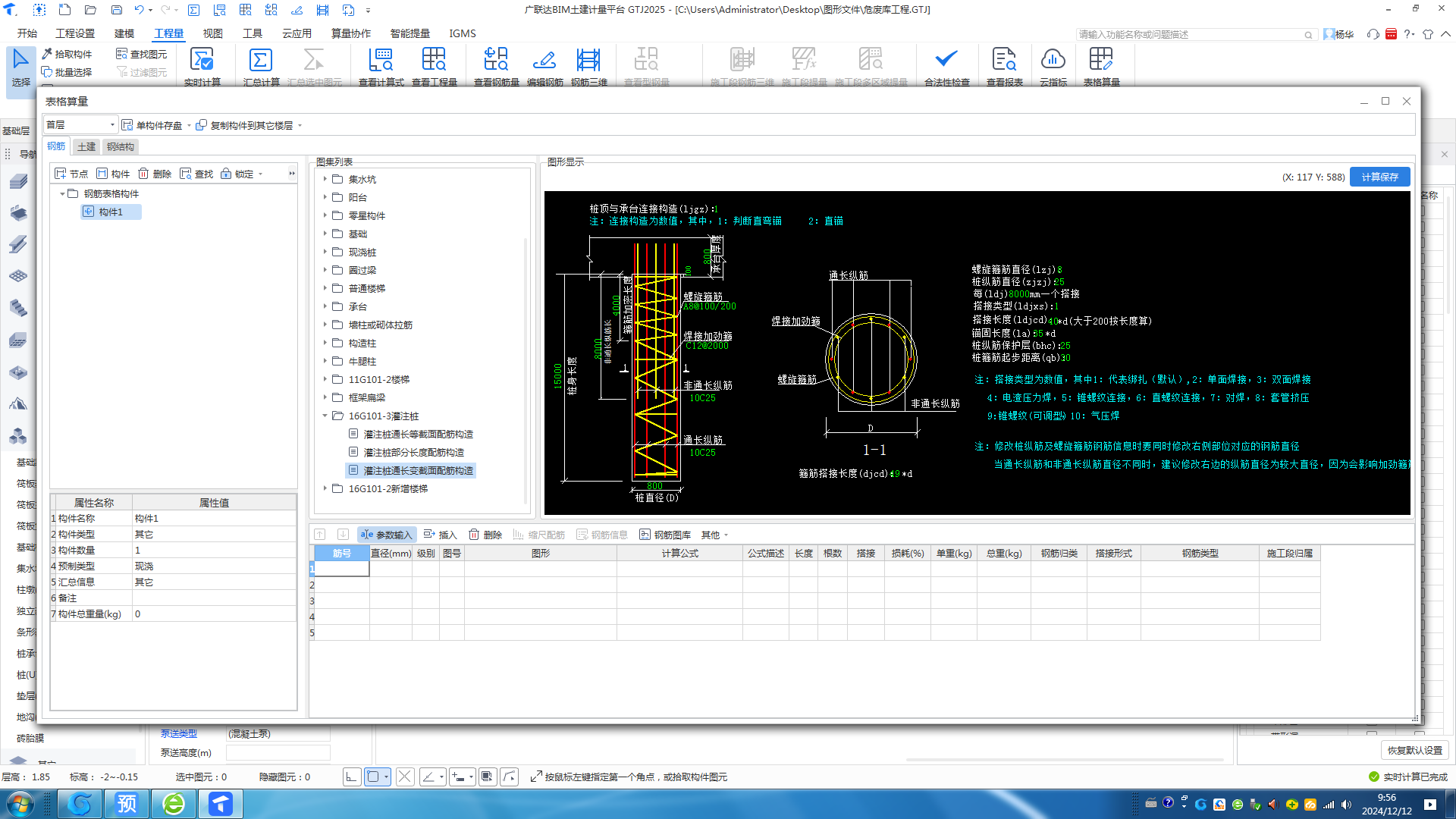
Task: Click the move-row-down arrow in table toolbar
Action: pos(343,535)
